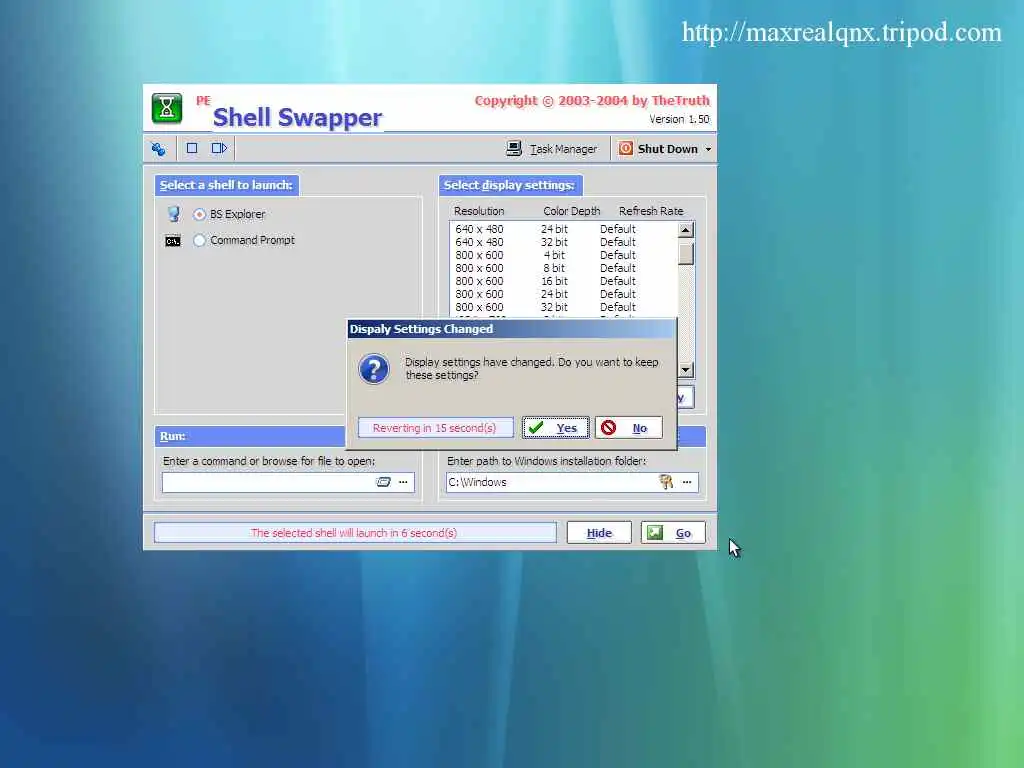Image resolution: width=1024 pixels, height=768 pixels.
Task: Open Task Manager from the toolbar
Action: coord(552,149)
